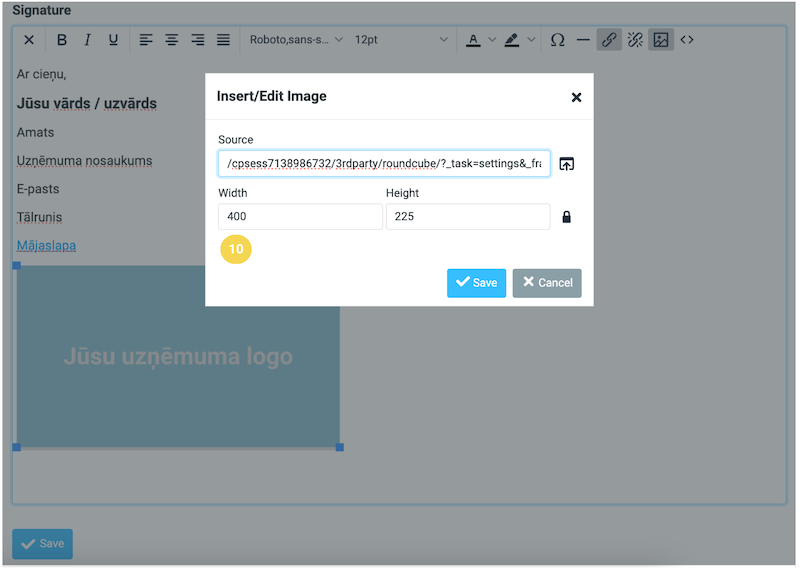Apply the text color swatch button
The width and height of the screenshot is (800, 570).
pyautogui.click(x=473, y=40)
